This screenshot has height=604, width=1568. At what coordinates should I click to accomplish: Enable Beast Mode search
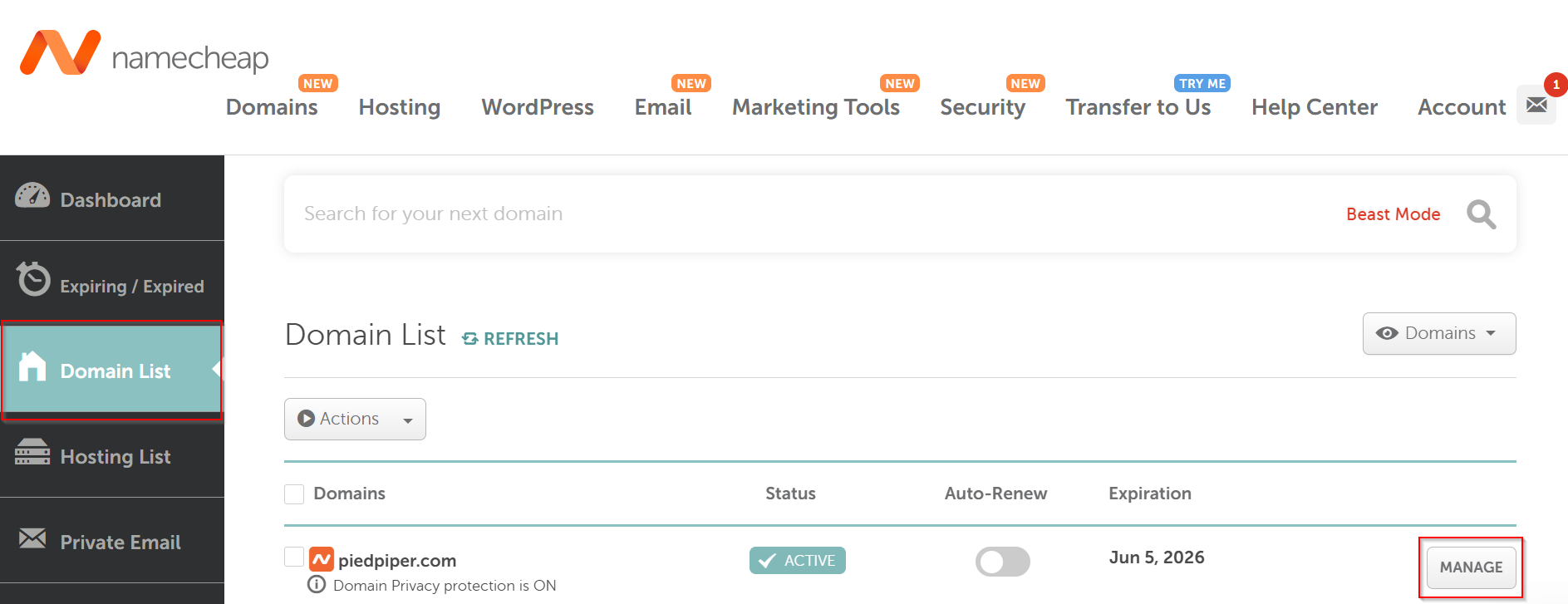point(1393,214)
